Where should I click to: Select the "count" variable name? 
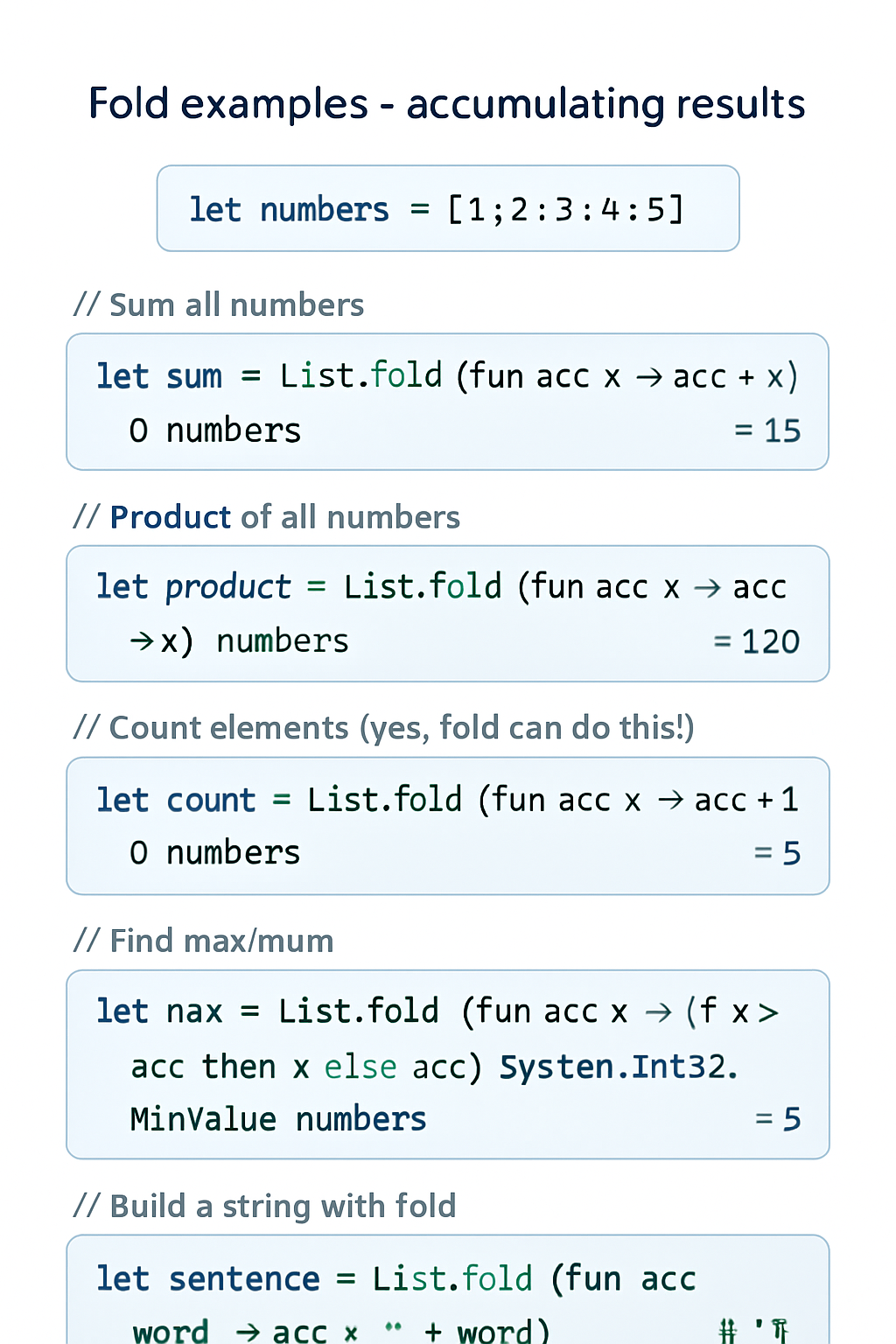point(211,801)
